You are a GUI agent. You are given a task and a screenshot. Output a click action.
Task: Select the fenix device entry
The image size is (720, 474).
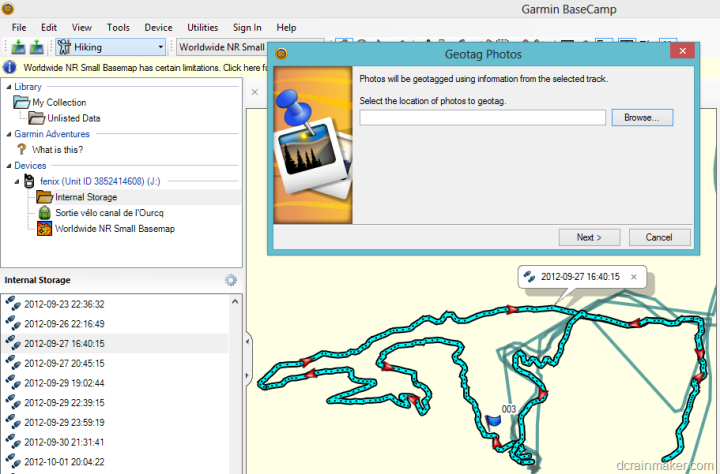pyautogui.click(x=100, y=181)
